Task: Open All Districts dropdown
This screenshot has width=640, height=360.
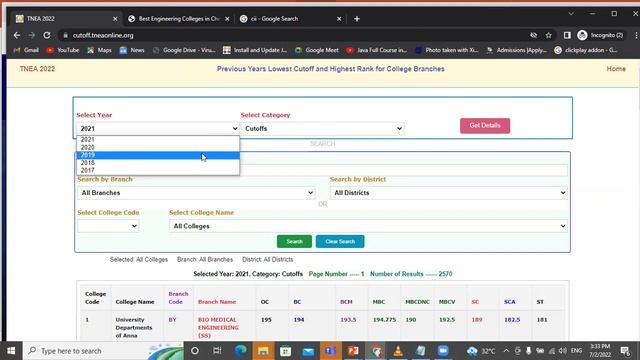Action: pos(449,193)
